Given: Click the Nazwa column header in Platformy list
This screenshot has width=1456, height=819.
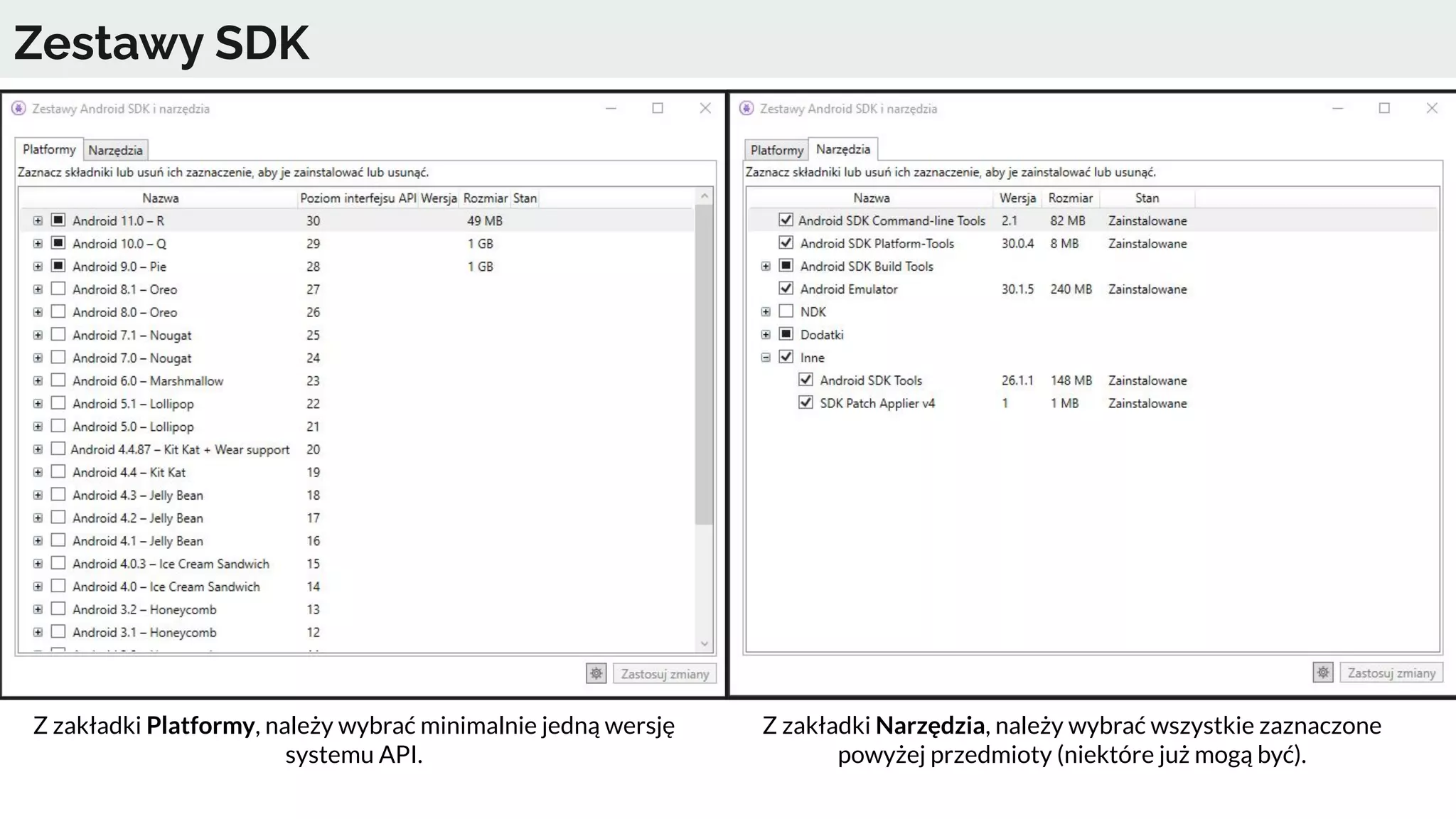Looking at the screenshot, I should [160, 198].
